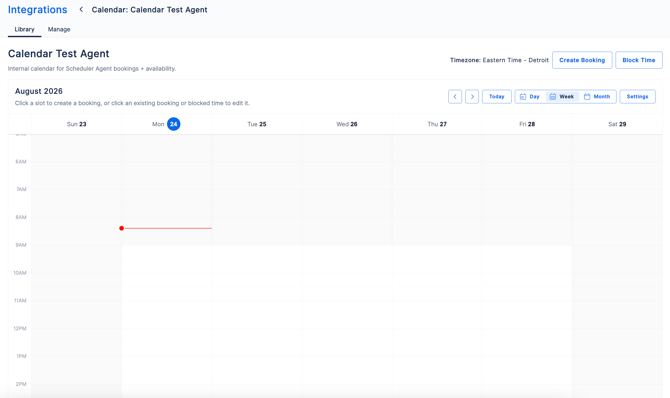Screen dimensions: 670x398
Task: Click the 6AM time label
Action: [21, 162]
